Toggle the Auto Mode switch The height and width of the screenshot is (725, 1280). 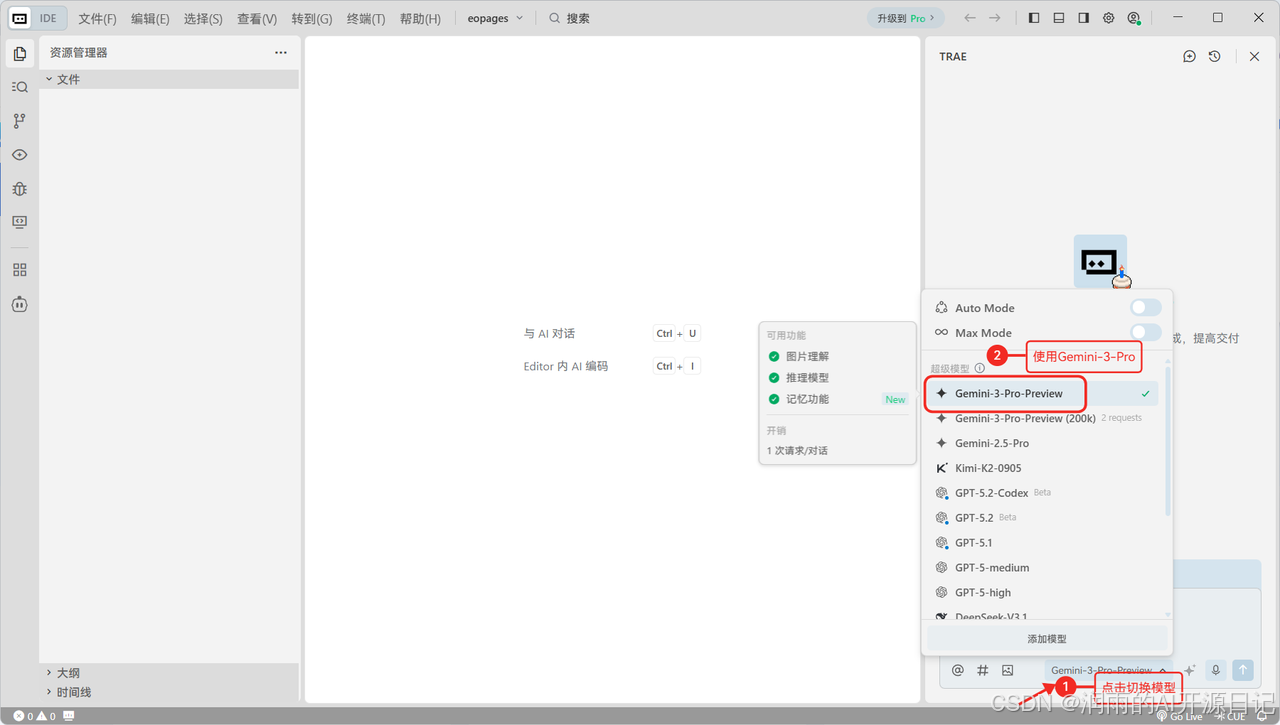click(1146, 308)
